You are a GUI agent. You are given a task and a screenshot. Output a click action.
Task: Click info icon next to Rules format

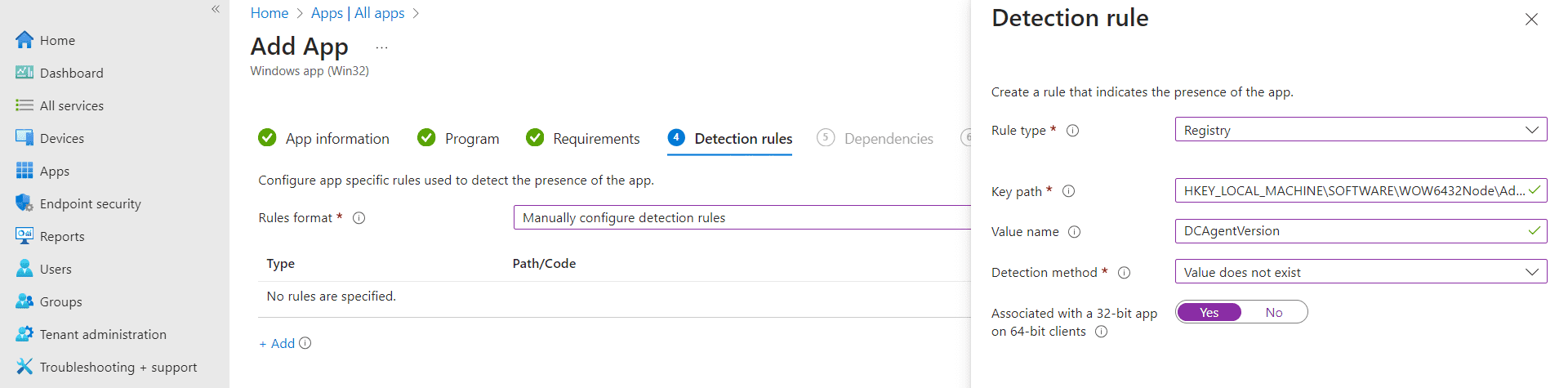click(x=359, y=218)
